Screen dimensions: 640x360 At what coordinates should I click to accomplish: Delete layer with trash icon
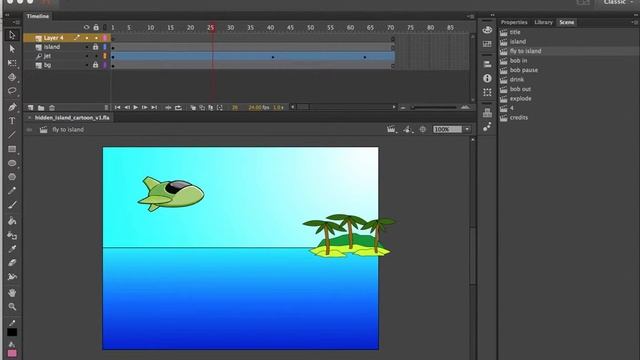(52, 108)
